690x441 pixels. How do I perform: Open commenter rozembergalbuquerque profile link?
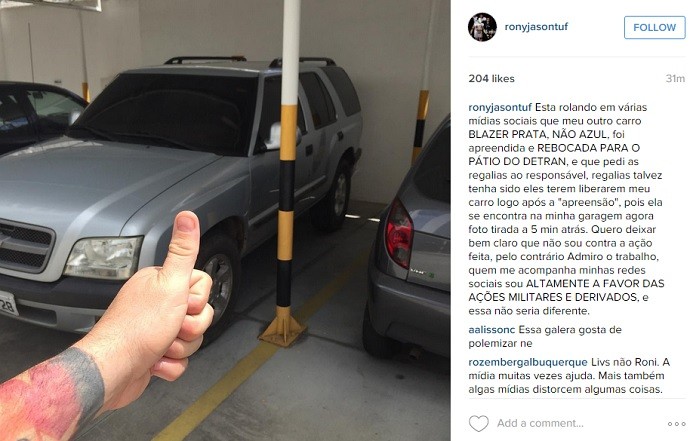[528, 362]
